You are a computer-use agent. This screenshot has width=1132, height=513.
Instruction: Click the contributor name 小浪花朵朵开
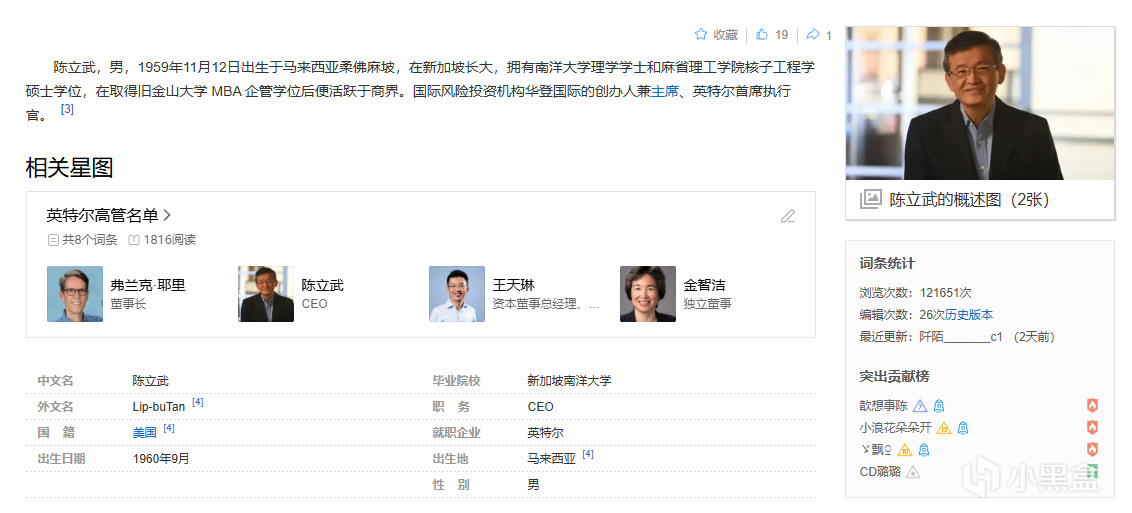click(895, 428)
